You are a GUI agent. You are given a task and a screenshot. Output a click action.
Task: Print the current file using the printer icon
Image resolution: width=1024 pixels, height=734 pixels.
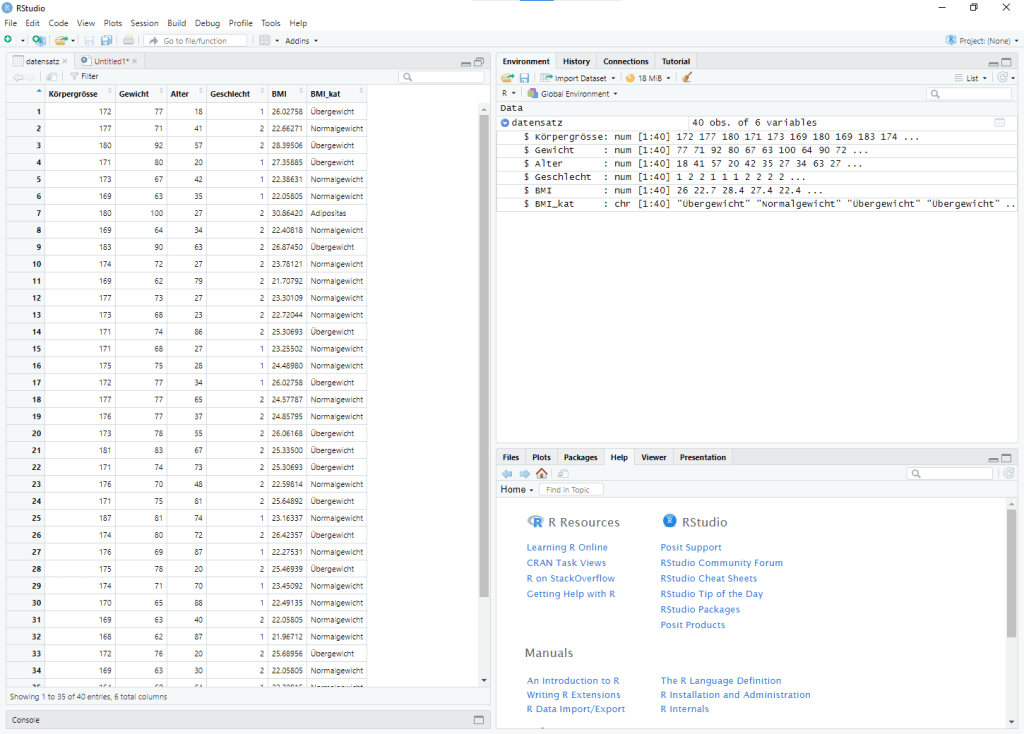coord(128,40)
